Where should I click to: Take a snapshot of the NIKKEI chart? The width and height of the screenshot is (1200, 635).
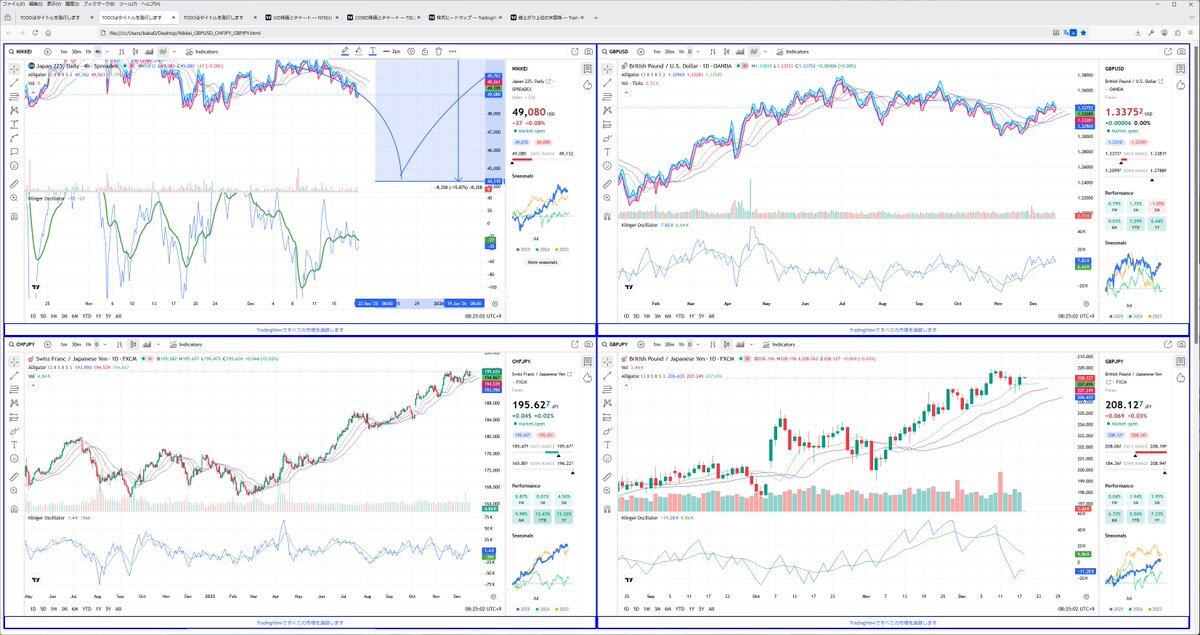(588, 51)
